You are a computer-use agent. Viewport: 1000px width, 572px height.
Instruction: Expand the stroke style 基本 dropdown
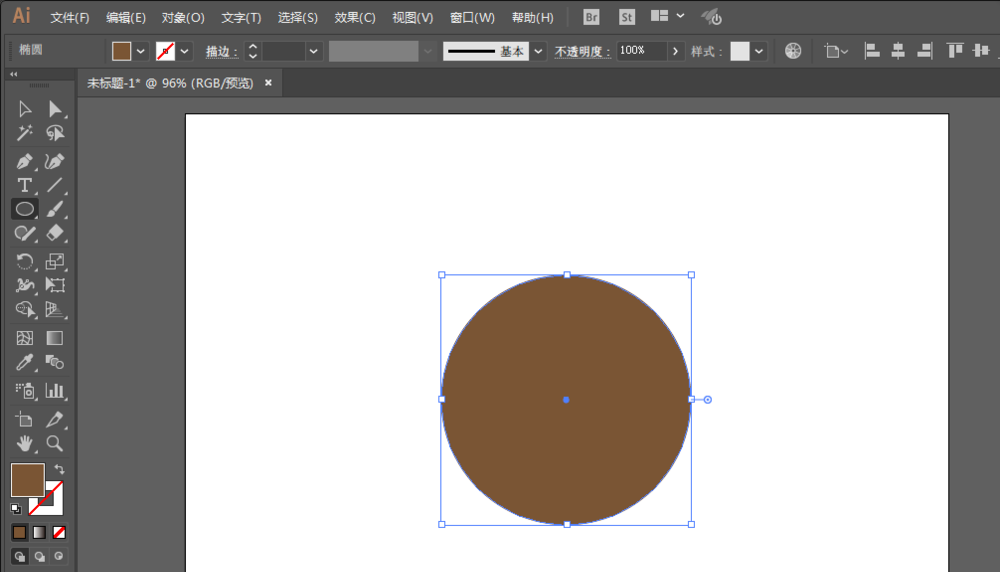539,51
